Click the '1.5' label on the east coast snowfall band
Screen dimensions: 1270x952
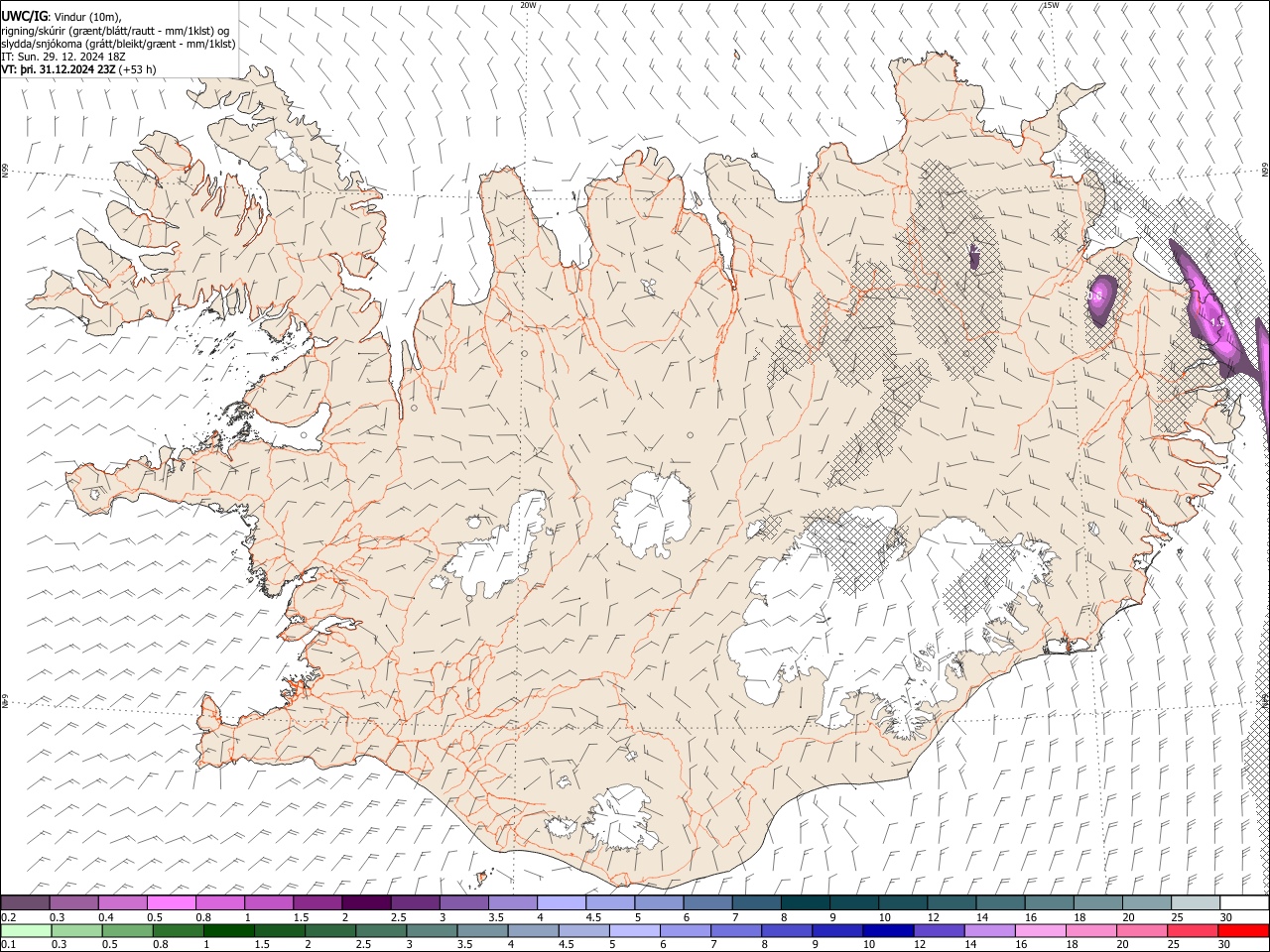pos(1218,322)
